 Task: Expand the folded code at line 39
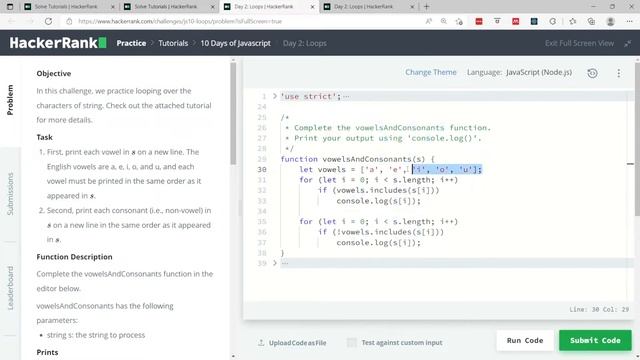click(275, 263)
